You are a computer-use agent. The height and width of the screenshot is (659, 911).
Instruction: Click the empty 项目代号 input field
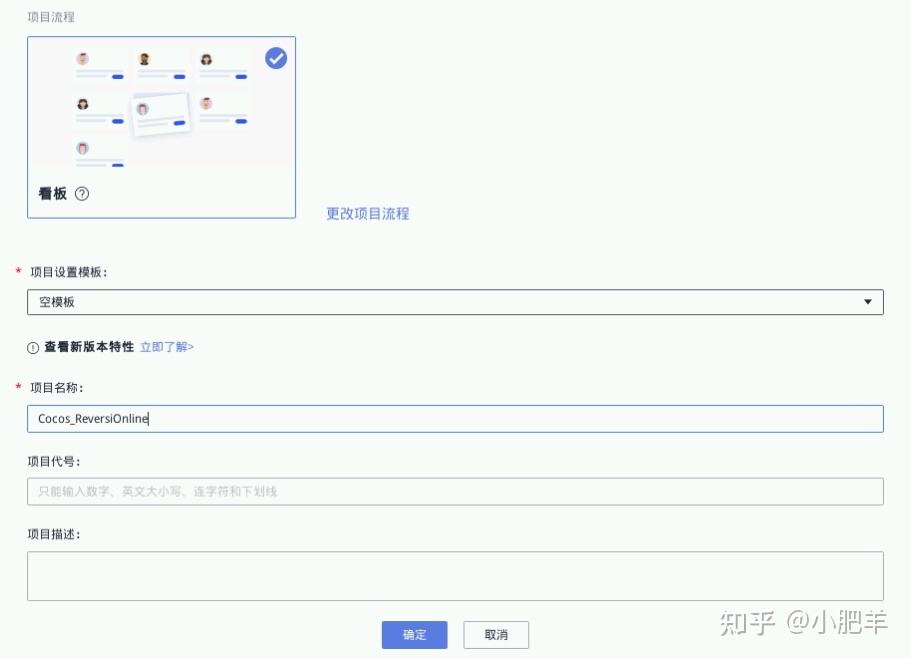[456, 491]
